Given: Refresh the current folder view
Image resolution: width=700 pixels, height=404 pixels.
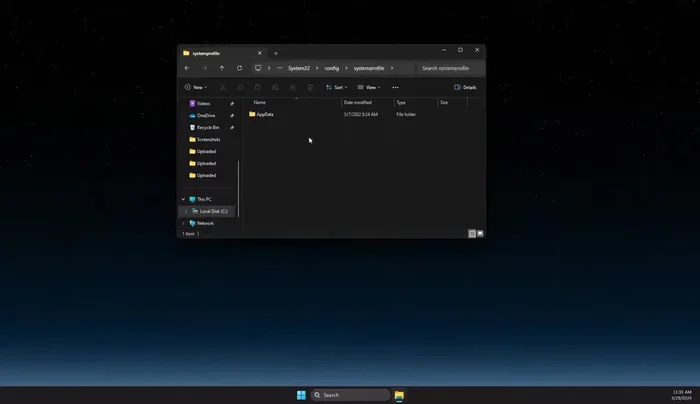Looking at the screenshot, I should pos(240,68).
